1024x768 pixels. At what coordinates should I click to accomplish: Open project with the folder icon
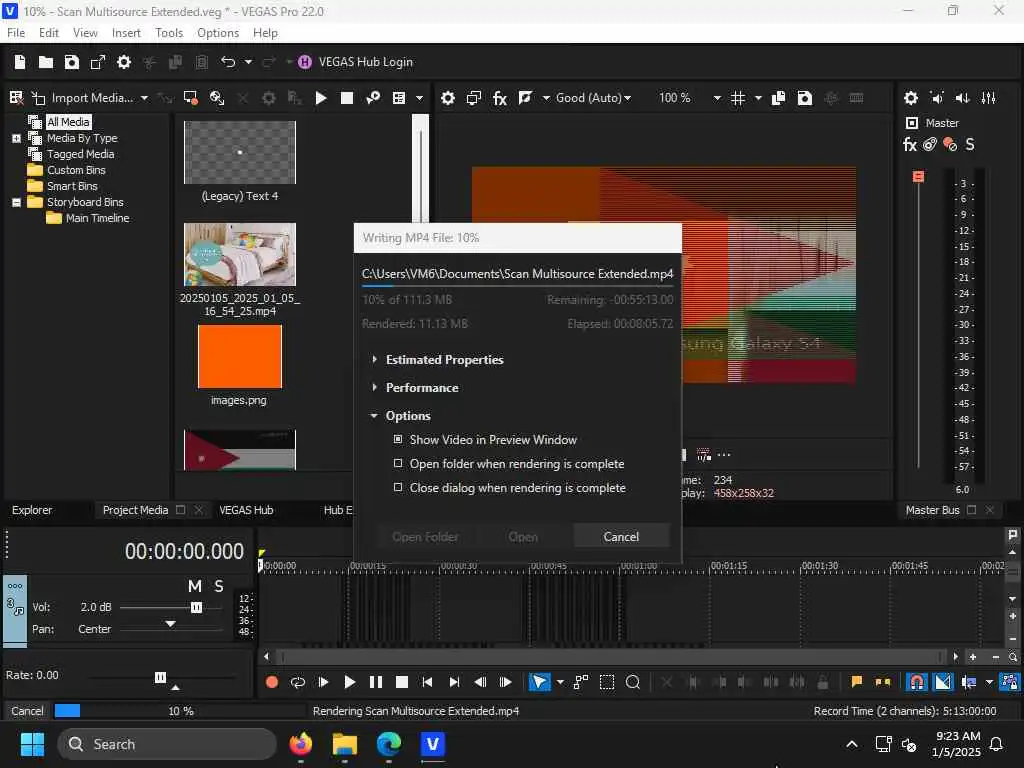46,62
